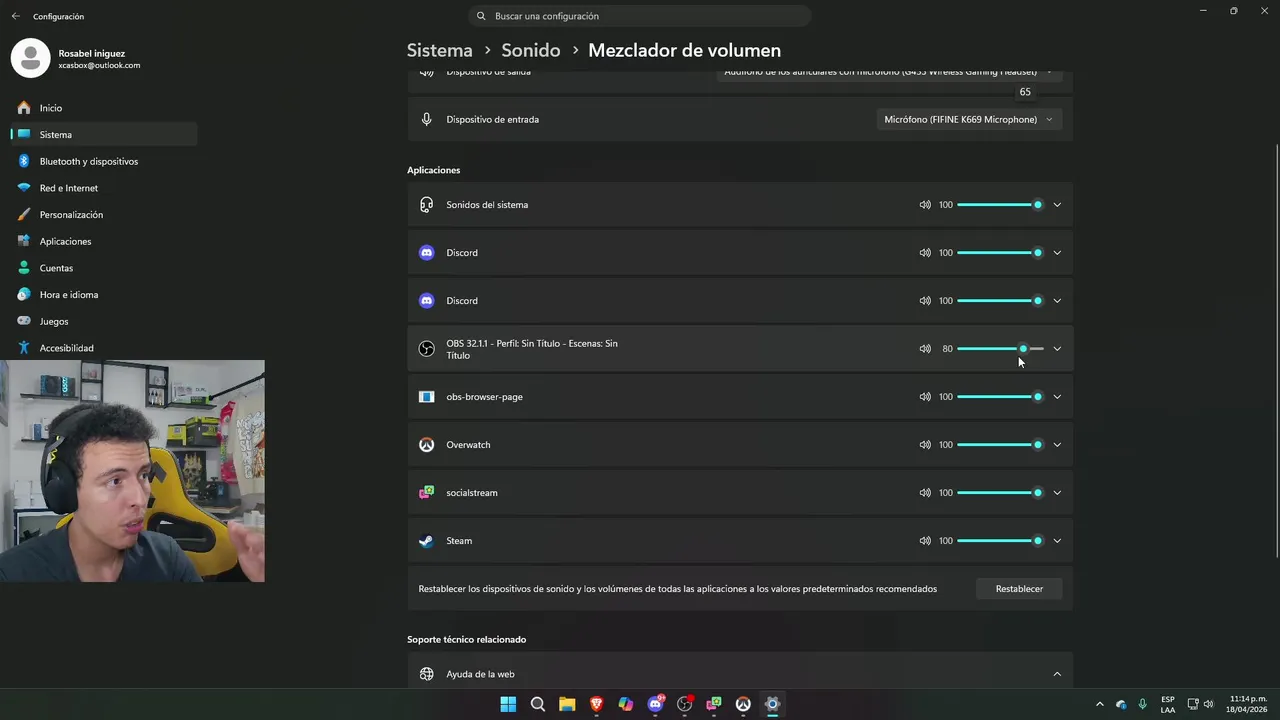This screenshot has width=1280, height=720.
Task: Expand the Sonidos del sistema row chevron
Action: point(1057,205)
